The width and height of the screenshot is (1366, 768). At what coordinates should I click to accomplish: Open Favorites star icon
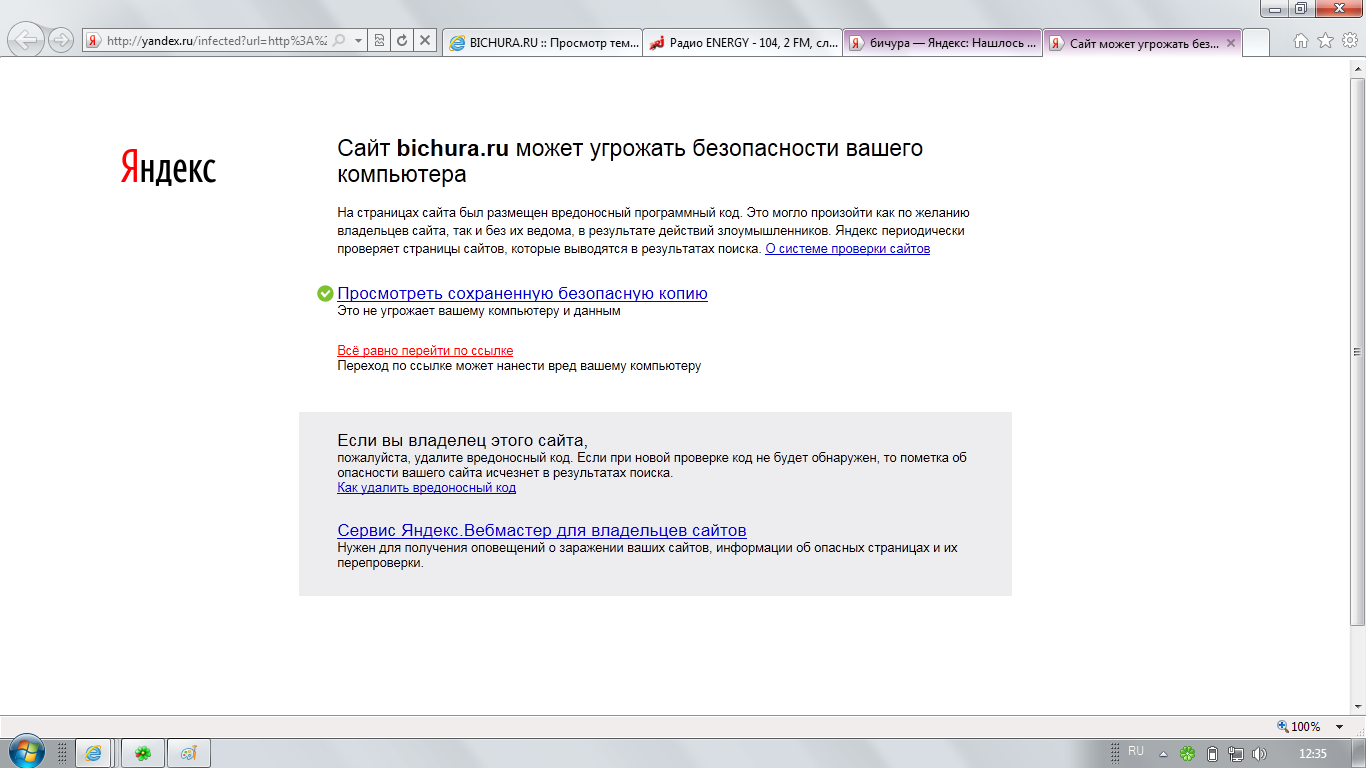[1325, 41]
